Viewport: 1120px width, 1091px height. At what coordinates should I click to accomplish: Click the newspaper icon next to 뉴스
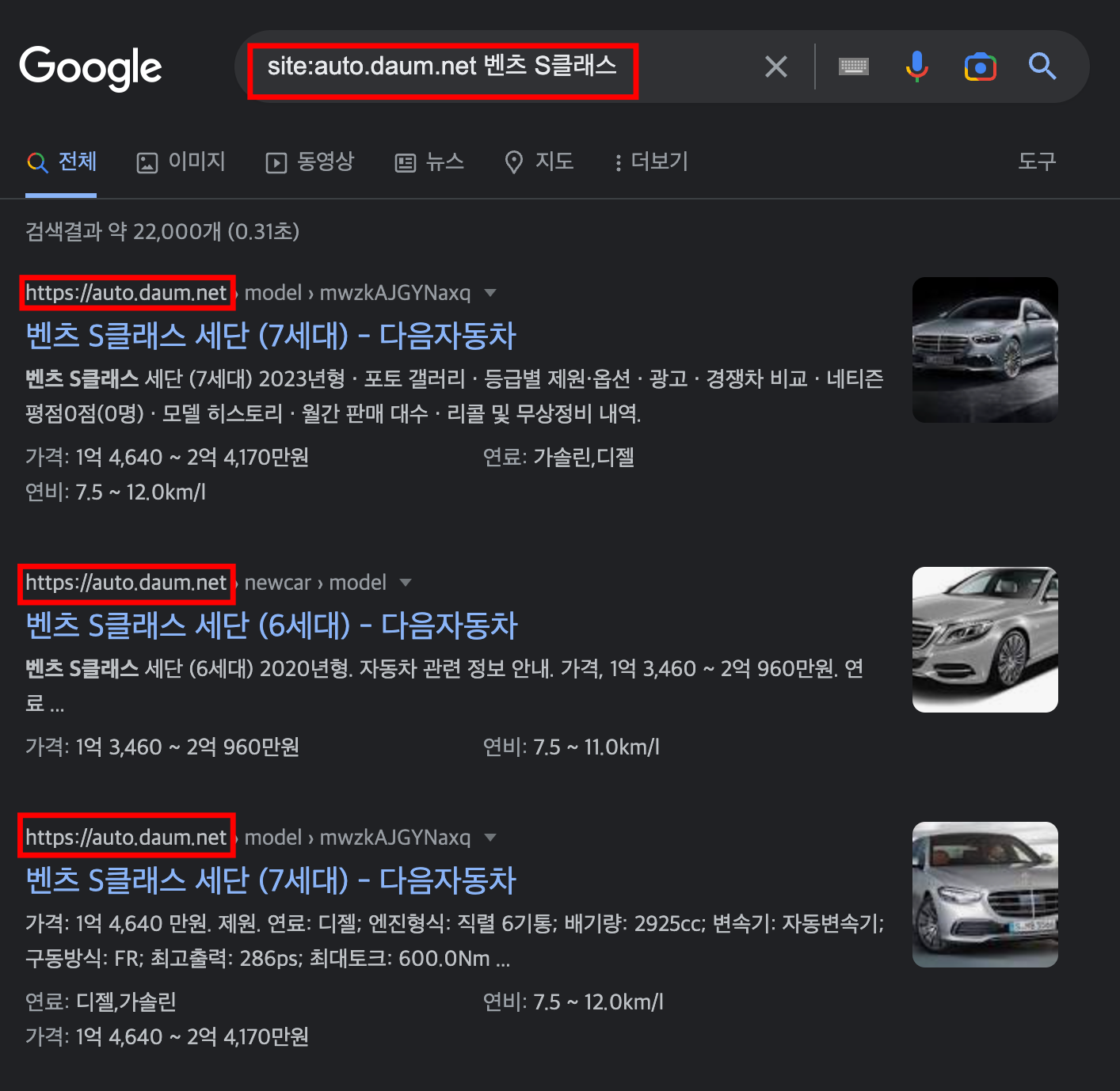[406, 163]
